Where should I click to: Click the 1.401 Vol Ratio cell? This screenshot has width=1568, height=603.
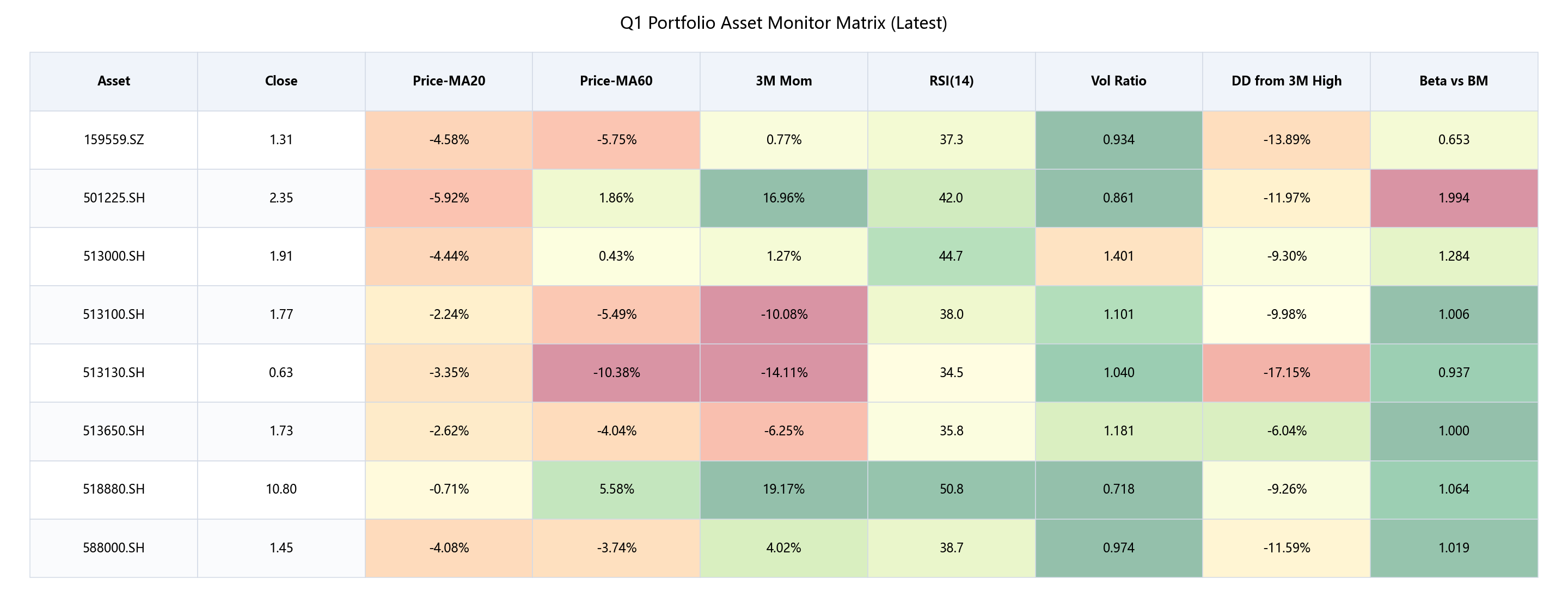click(x=1118, y=256)
